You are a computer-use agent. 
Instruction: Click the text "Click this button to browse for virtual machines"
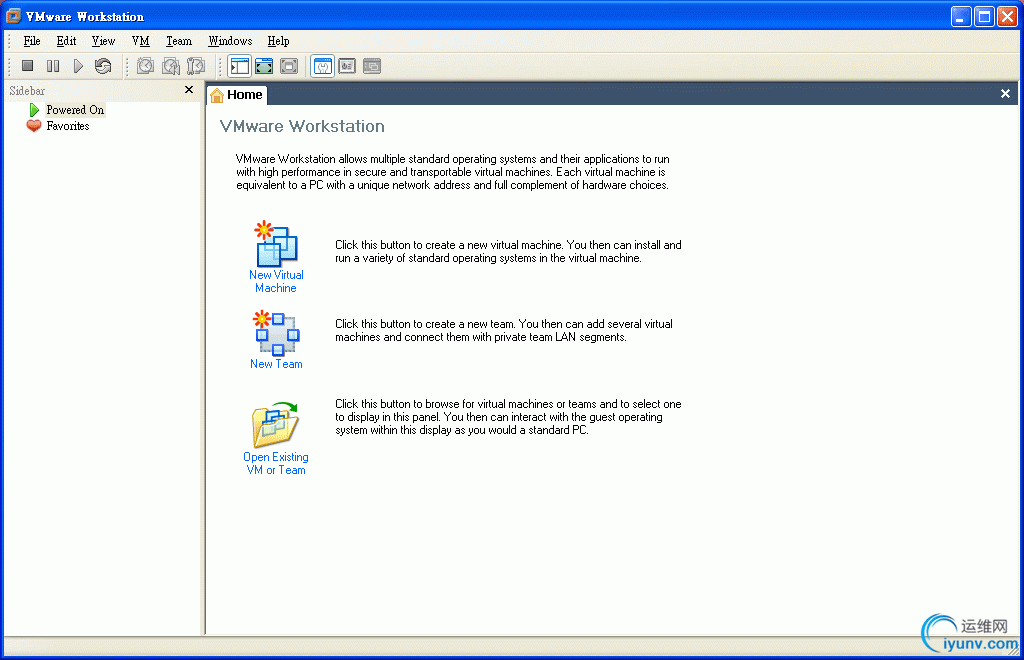point(444,404)
